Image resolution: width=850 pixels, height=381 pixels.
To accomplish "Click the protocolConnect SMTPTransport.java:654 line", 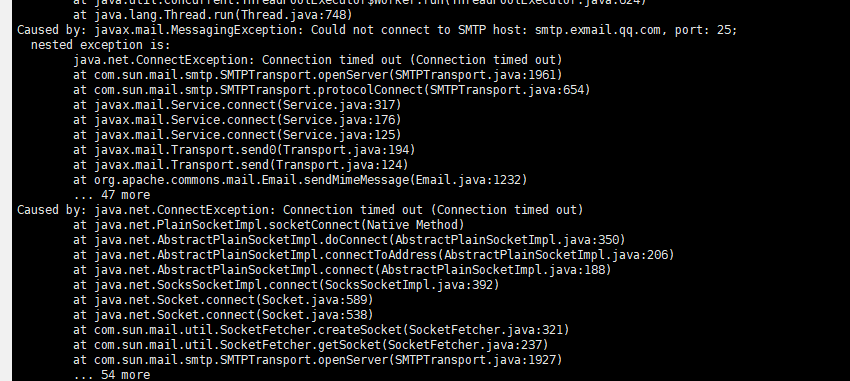I will click(x=332, y=90).
